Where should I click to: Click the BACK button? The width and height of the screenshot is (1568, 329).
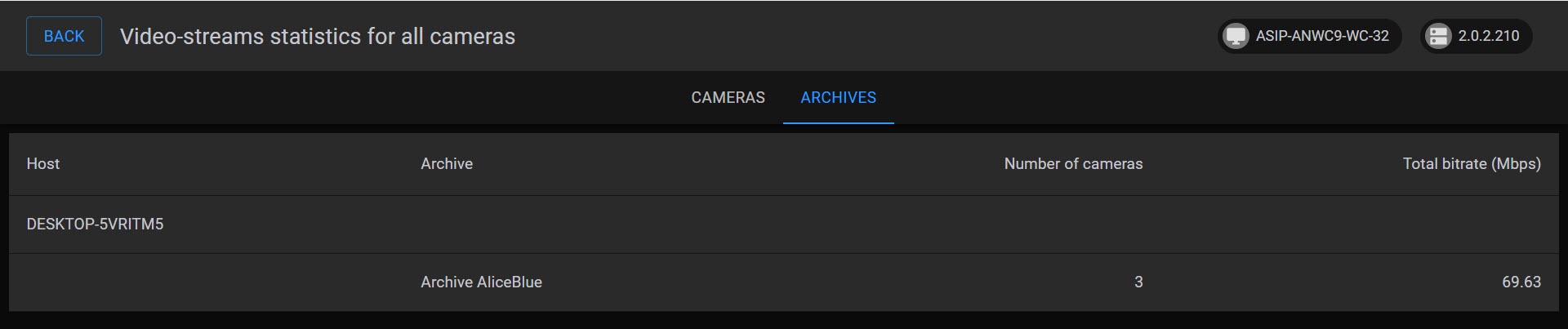pyautogui.click(x=64, y=36)
